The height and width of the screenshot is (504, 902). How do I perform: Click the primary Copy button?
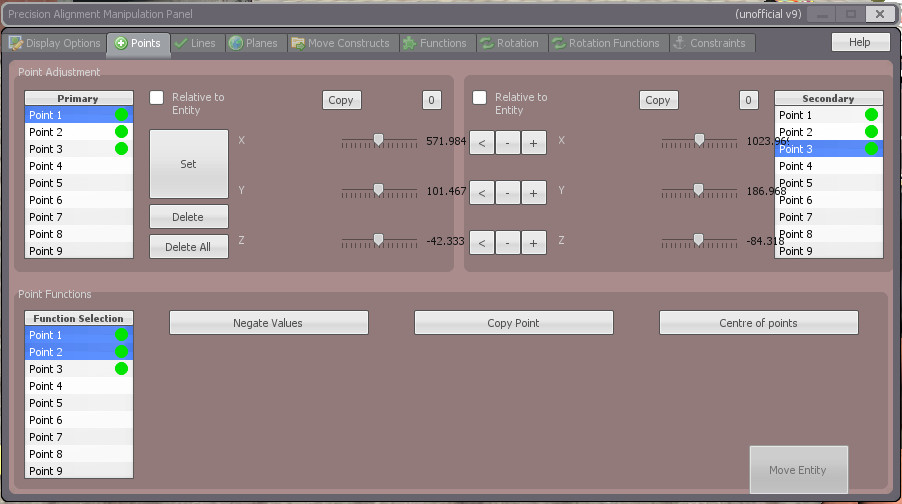click(x=341, y=100)
